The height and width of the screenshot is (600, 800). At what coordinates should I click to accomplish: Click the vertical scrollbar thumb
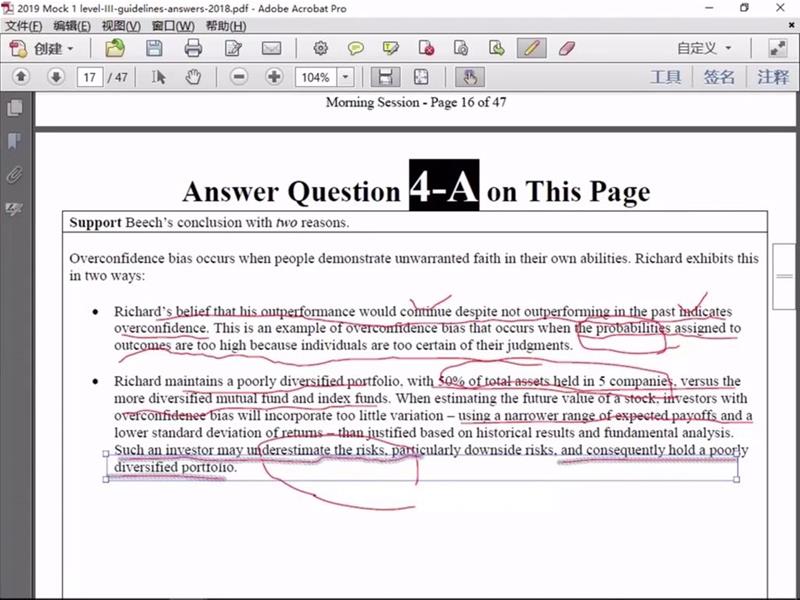pyautogui.click(x=785, y=277)
